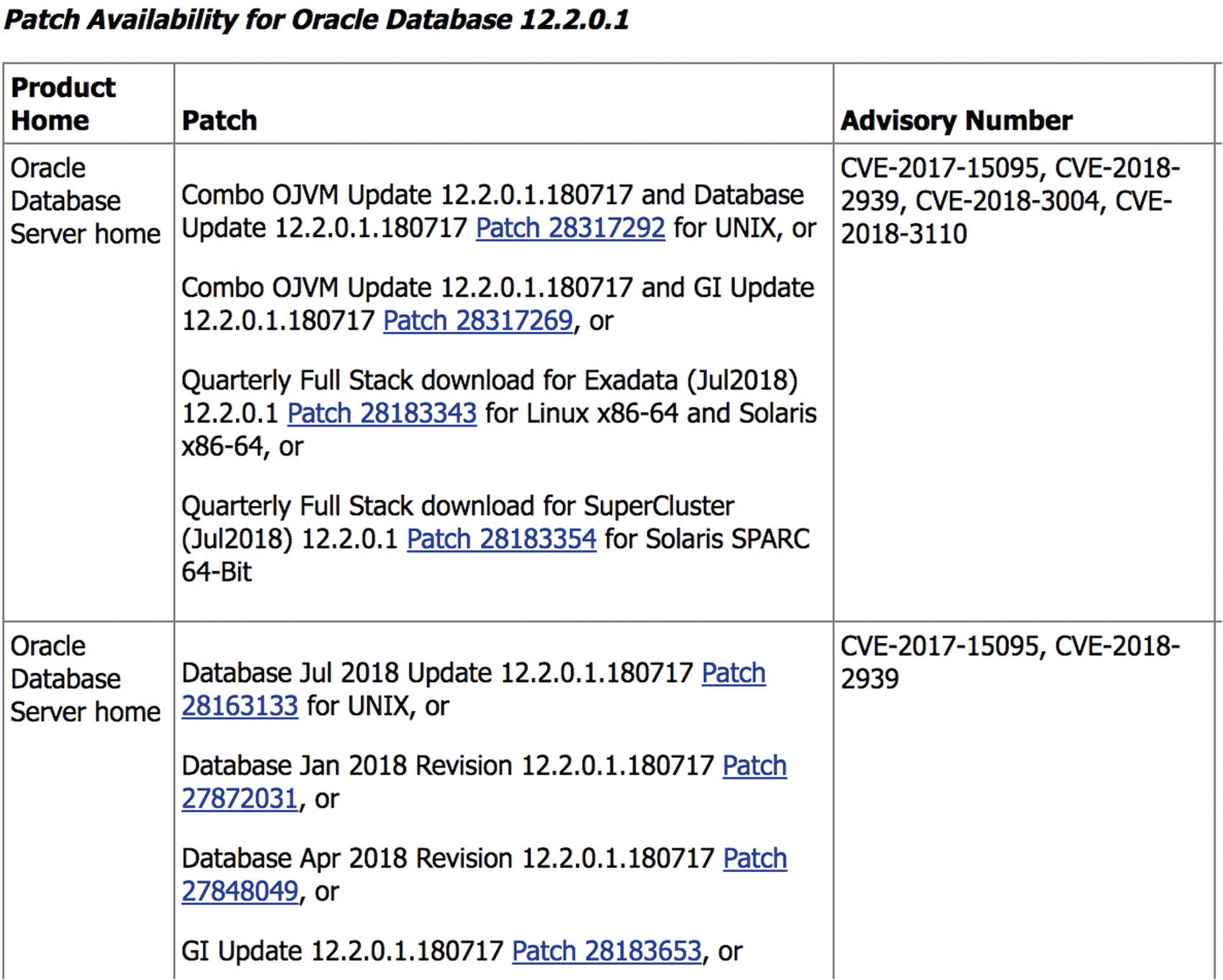Viewport: 1223px width, 980px height.
Task: Follow the Patch 27872031 link
Action: tap(240, 799)
